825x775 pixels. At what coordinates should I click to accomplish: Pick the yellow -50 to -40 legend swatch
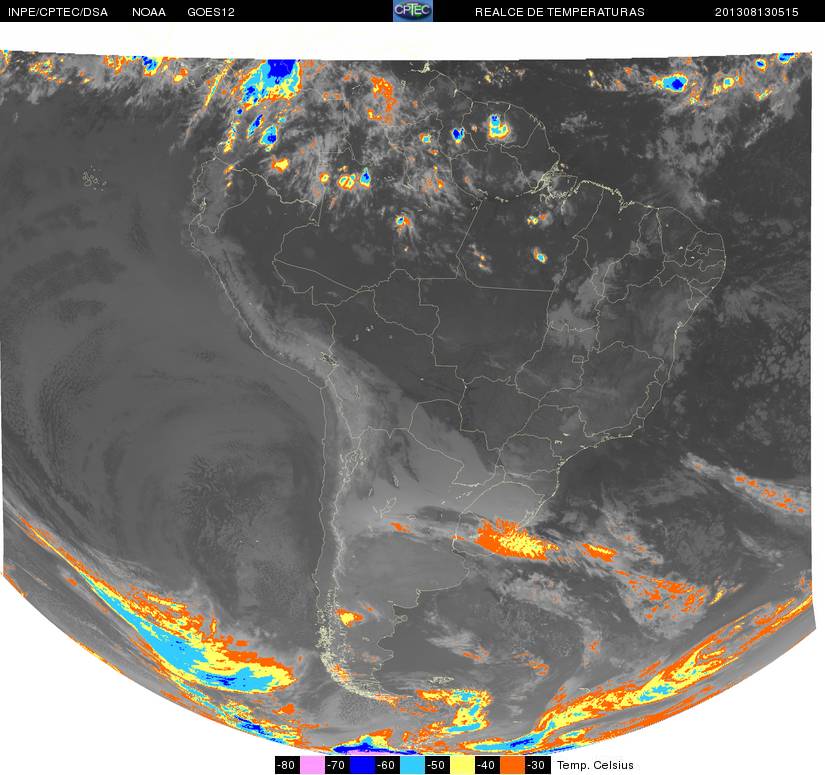pos(462,765)
